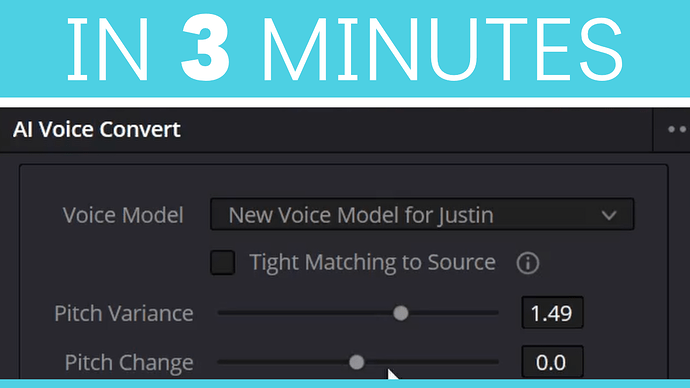Click the Pitch Change slider handle
This screenshot has width=690, height=388.
(356, 362)
